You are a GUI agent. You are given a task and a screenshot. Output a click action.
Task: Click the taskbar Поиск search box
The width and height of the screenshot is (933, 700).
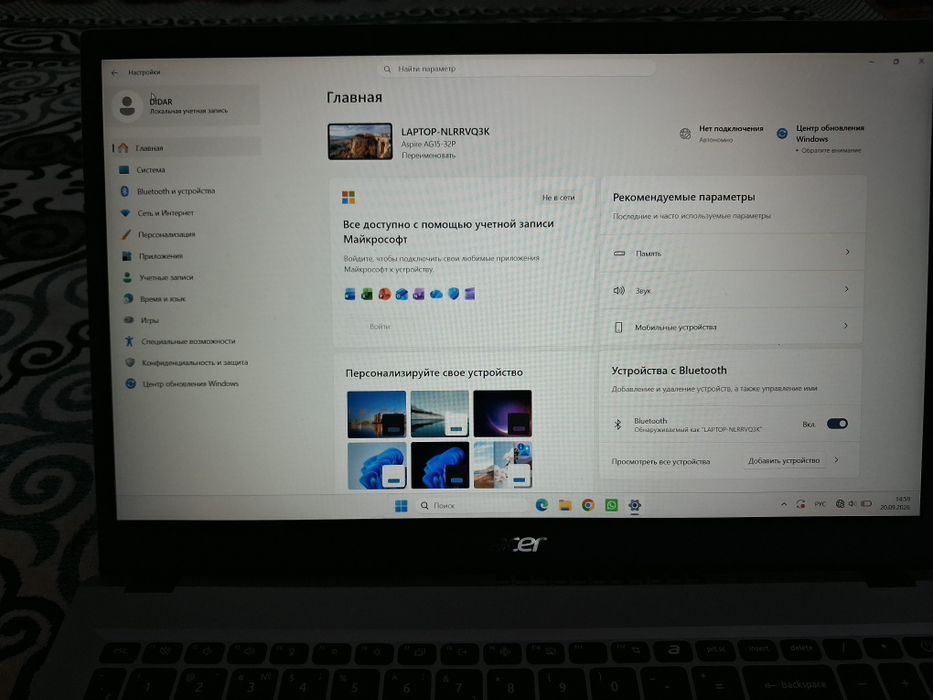470,506
